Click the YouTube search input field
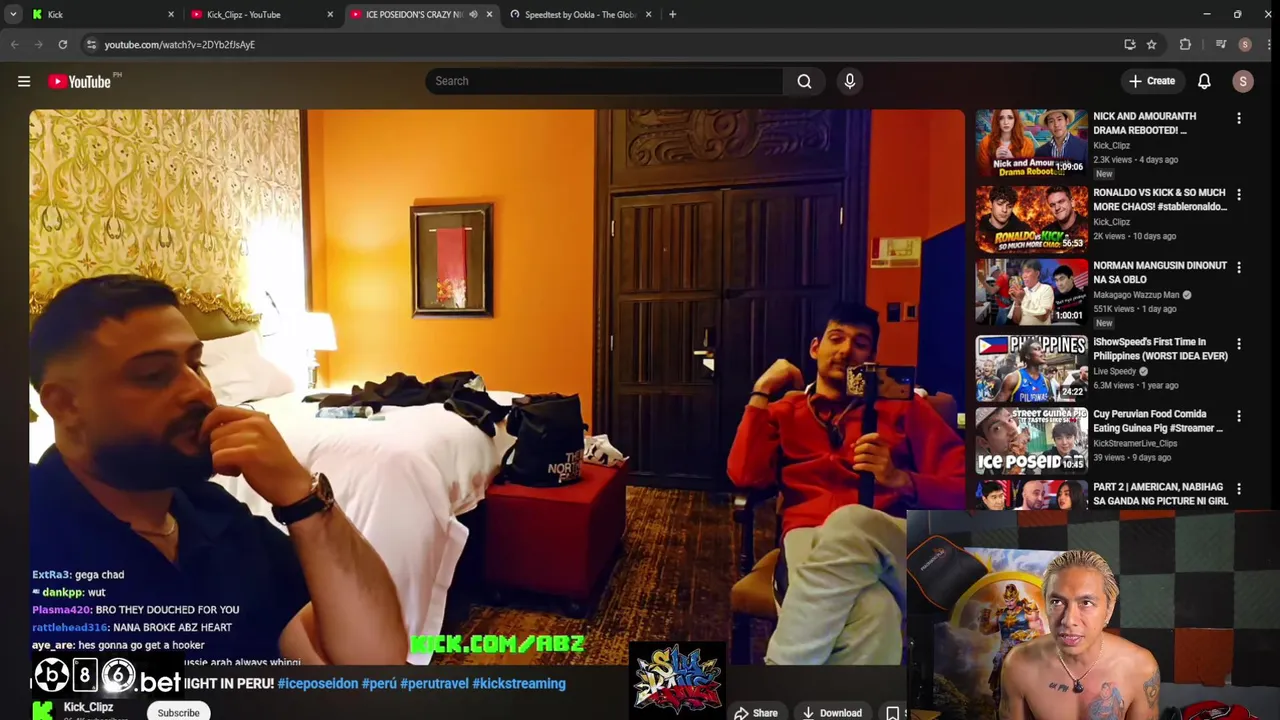Screen dimensions: 1280x720 coord(604,81)
